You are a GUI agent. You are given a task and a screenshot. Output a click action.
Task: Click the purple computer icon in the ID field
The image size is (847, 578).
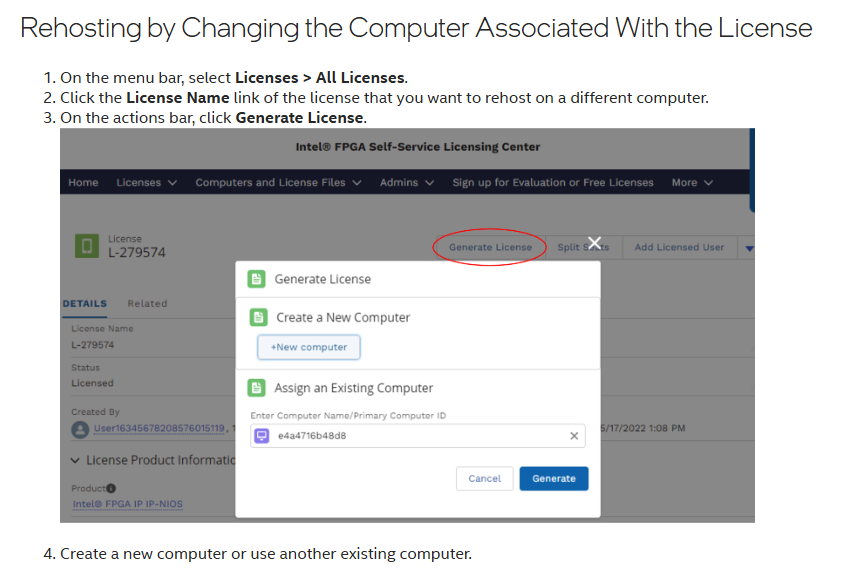(262, 436)
